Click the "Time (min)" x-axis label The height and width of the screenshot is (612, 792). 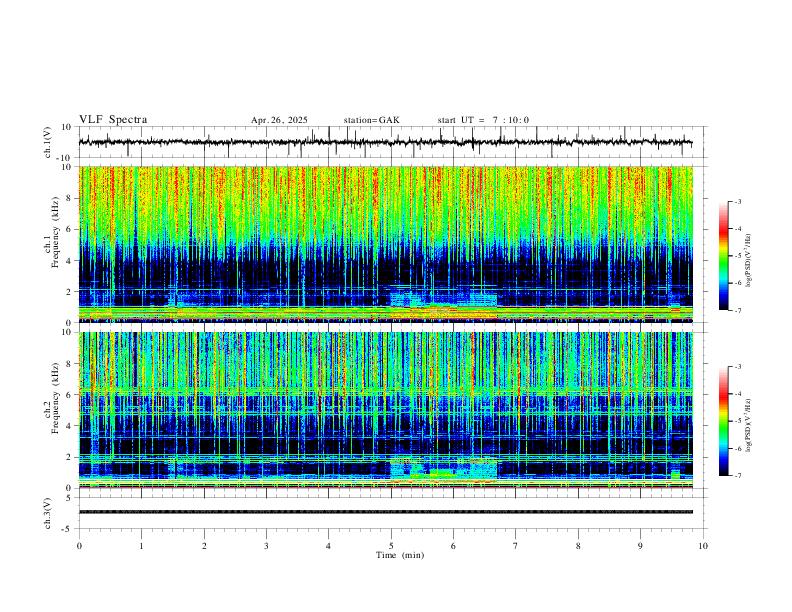400,555
